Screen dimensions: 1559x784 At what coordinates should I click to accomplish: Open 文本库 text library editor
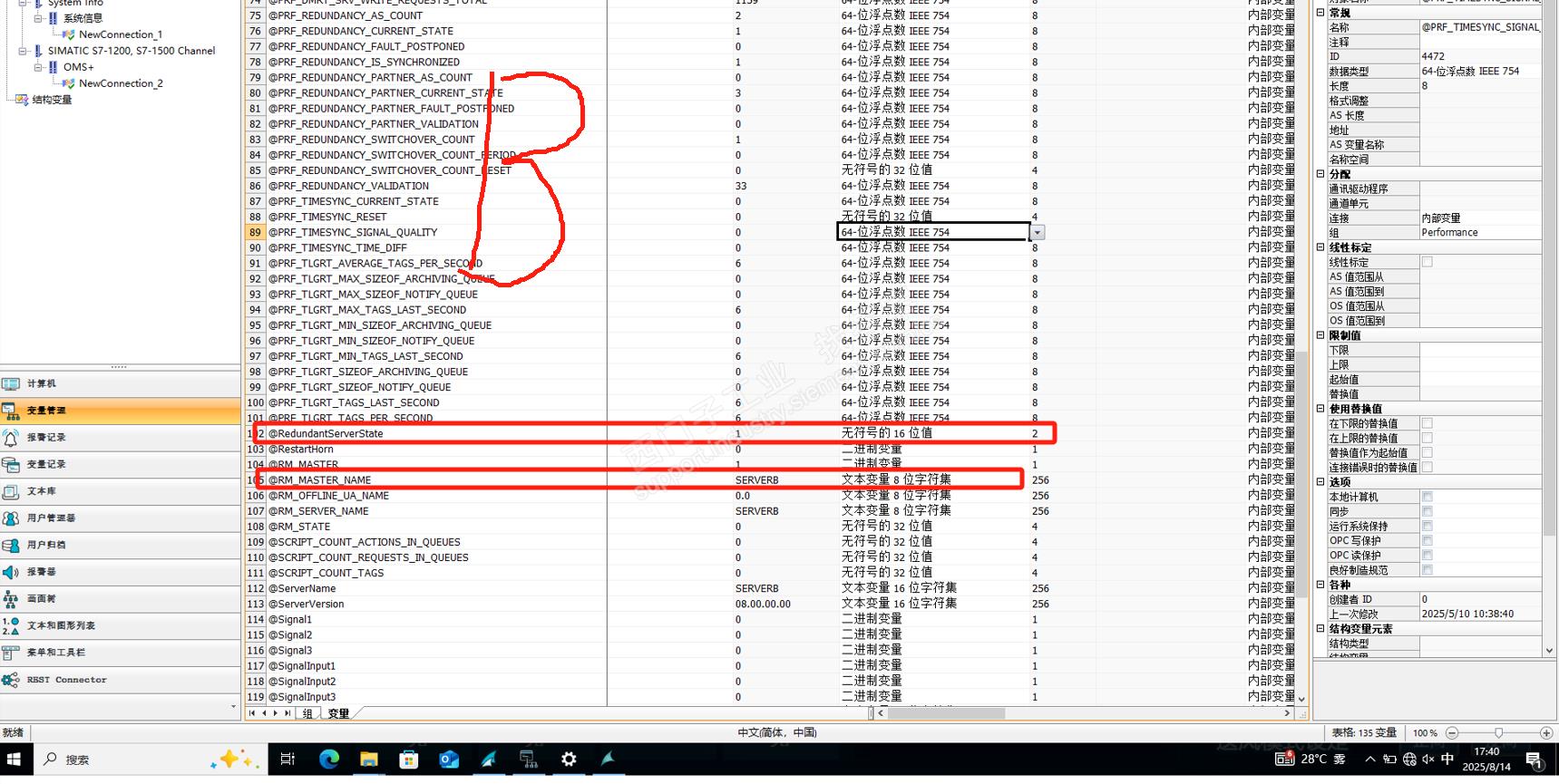pyautogui.click(x=120, y=491)
